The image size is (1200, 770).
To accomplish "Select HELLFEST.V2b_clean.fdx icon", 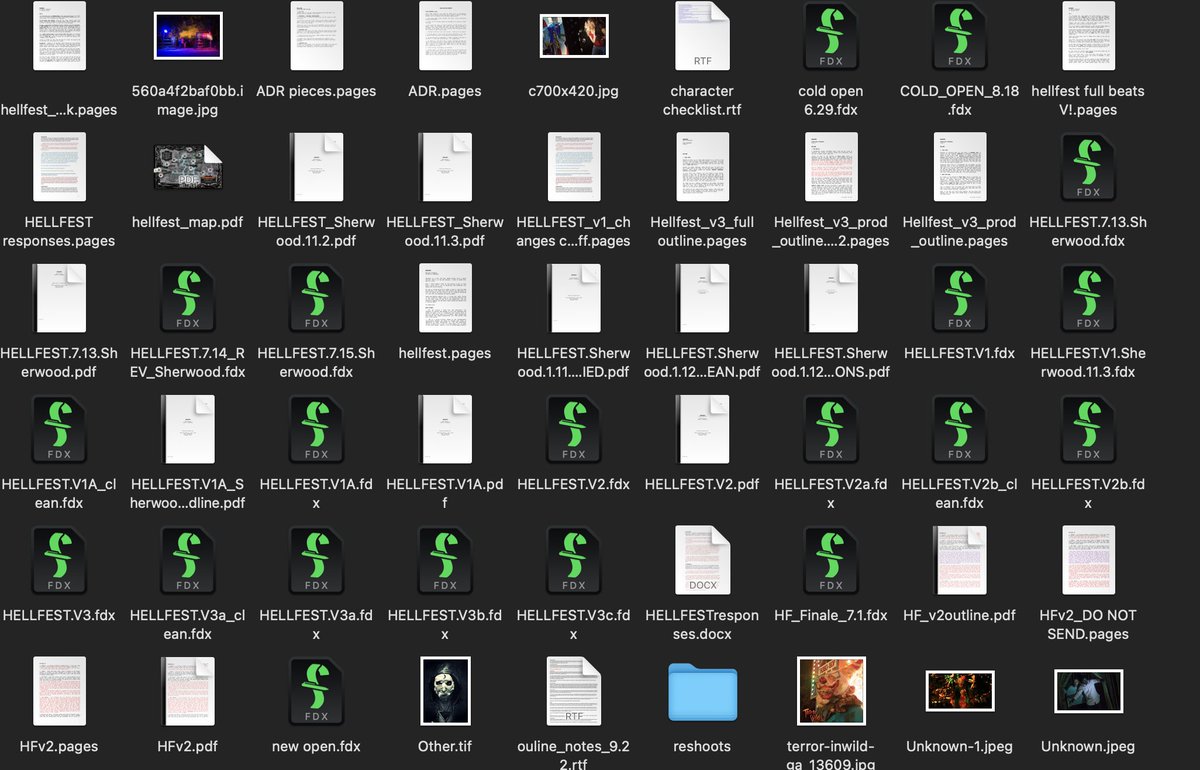I will click(960, 429).
